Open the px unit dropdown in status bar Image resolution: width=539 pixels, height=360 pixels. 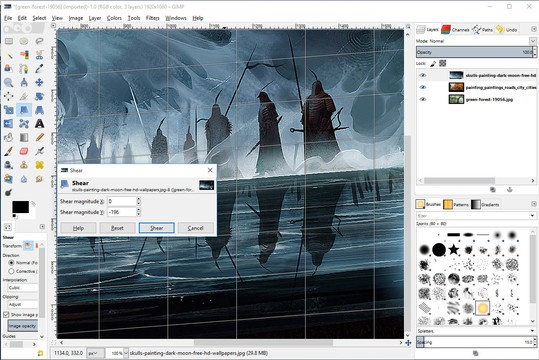(x=96, y=353)
